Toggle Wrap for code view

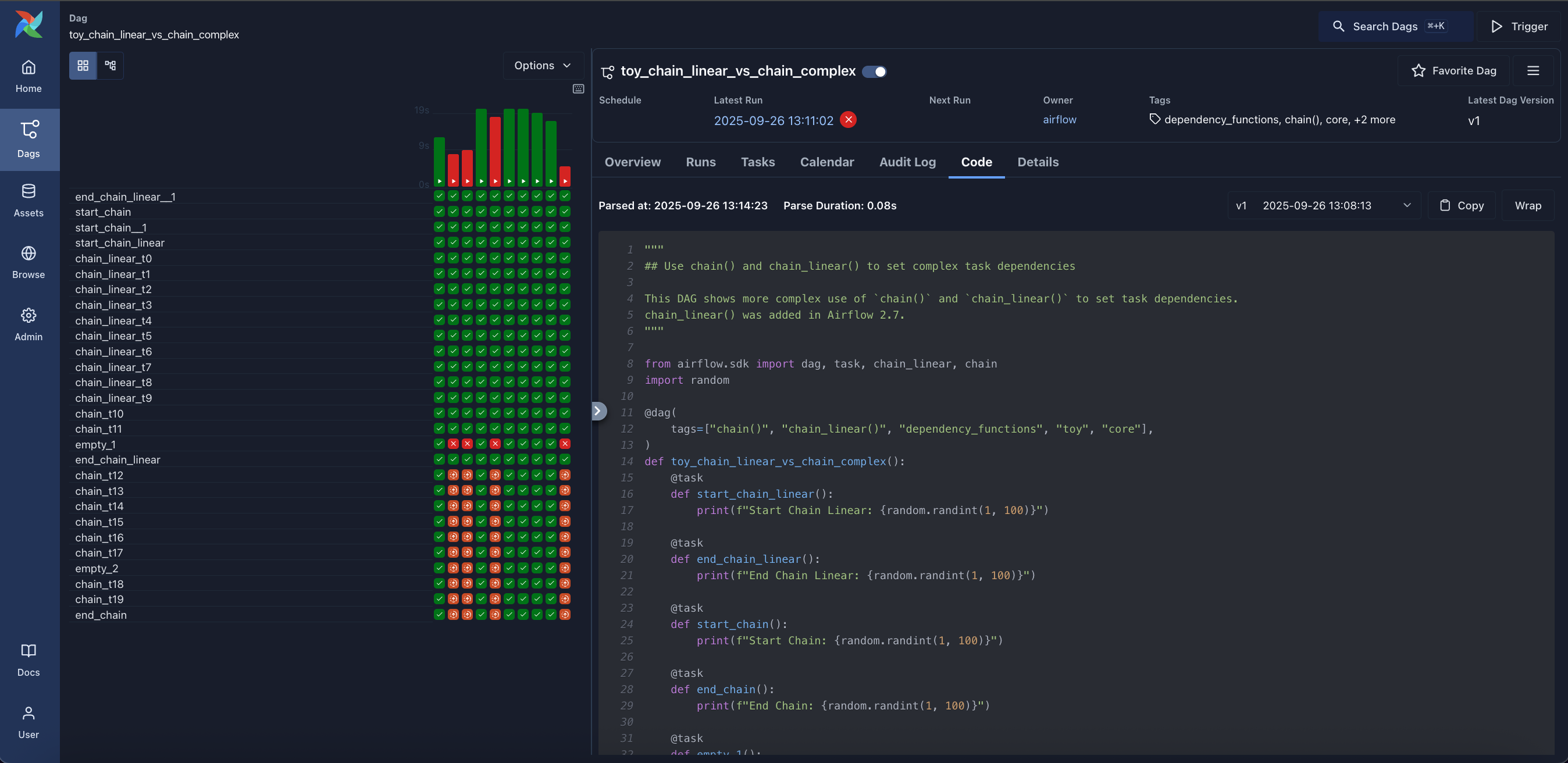click(1527, 206)
